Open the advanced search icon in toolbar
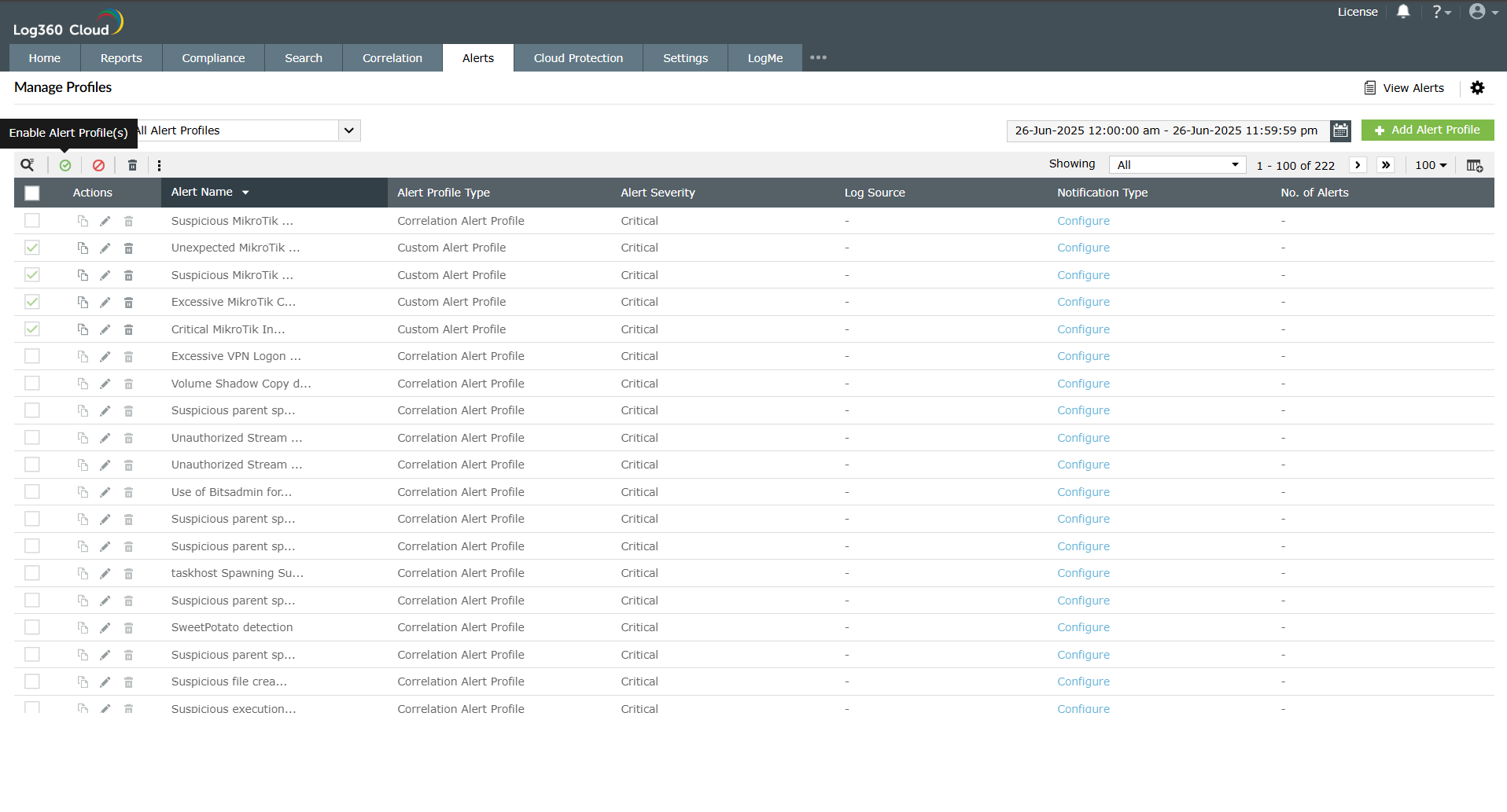Image resolution: width=1507 pixels, height=812 pixels. click(x=28, y=165)
